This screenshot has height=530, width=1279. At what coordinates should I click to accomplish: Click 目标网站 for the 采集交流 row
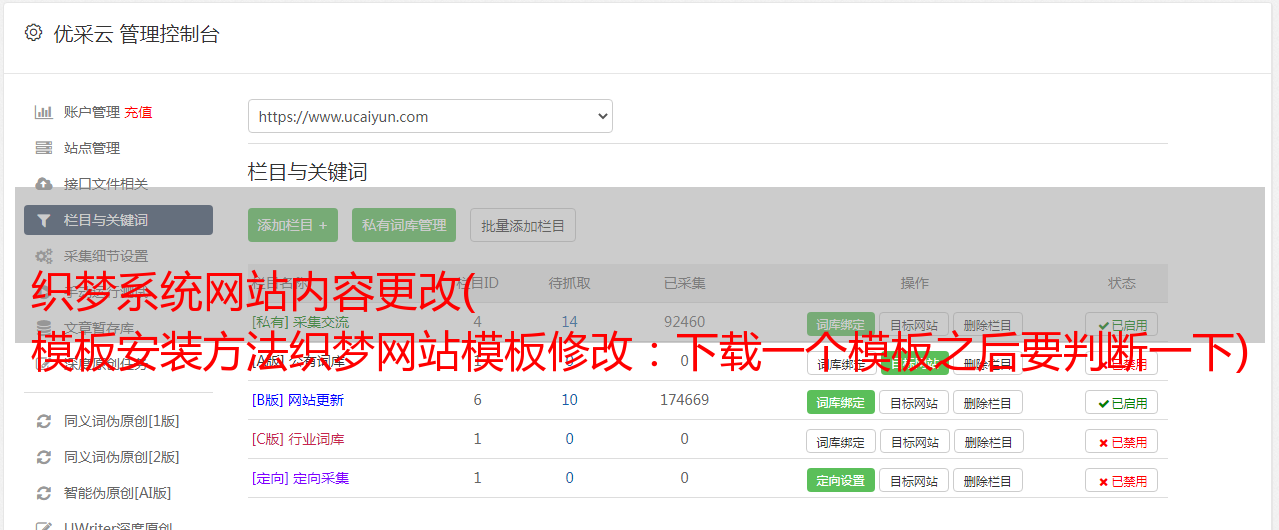(x=914, y=324)
